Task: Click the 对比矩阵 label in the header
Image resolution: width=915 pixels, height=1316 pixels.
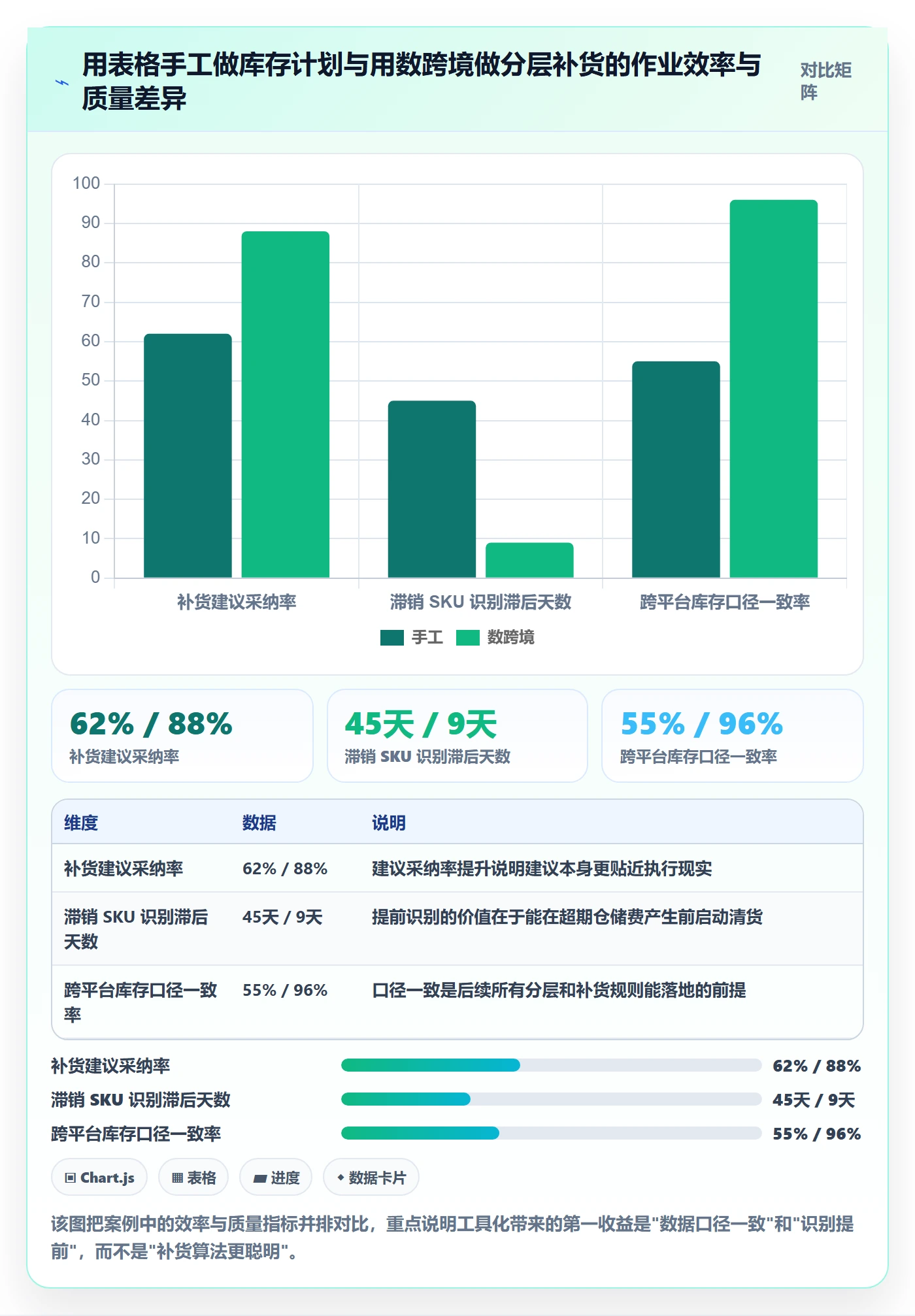Action: coord(826,81)
